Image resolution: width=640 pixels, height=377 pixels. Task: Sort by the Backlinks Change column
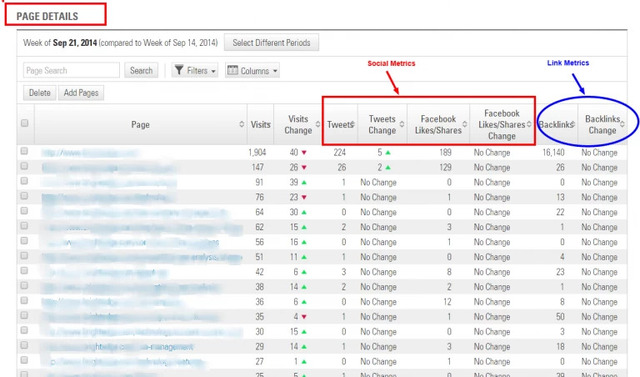click(x=622, y=124)
